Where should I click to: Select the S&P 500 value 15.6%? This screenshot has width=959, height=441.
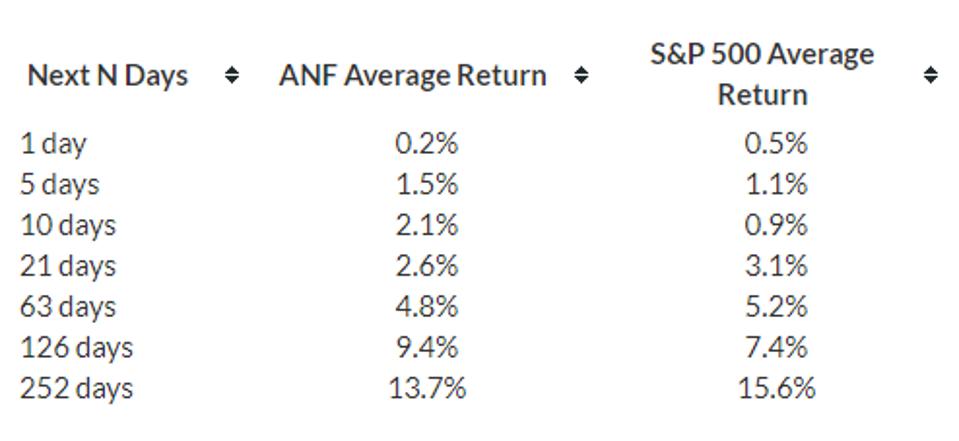pos(776,389)
